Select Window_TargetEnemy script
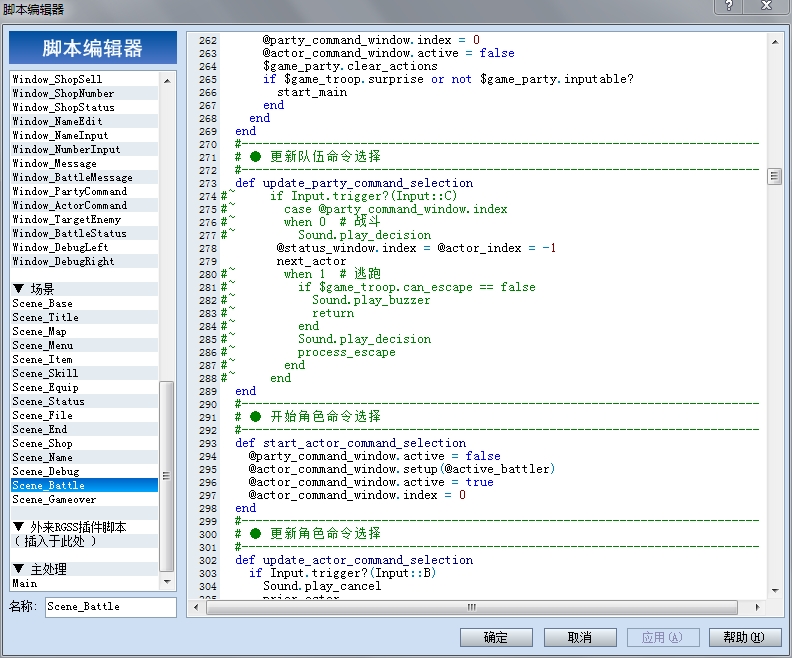This screenshot has width=792, height=658. [x=84, y=220]
